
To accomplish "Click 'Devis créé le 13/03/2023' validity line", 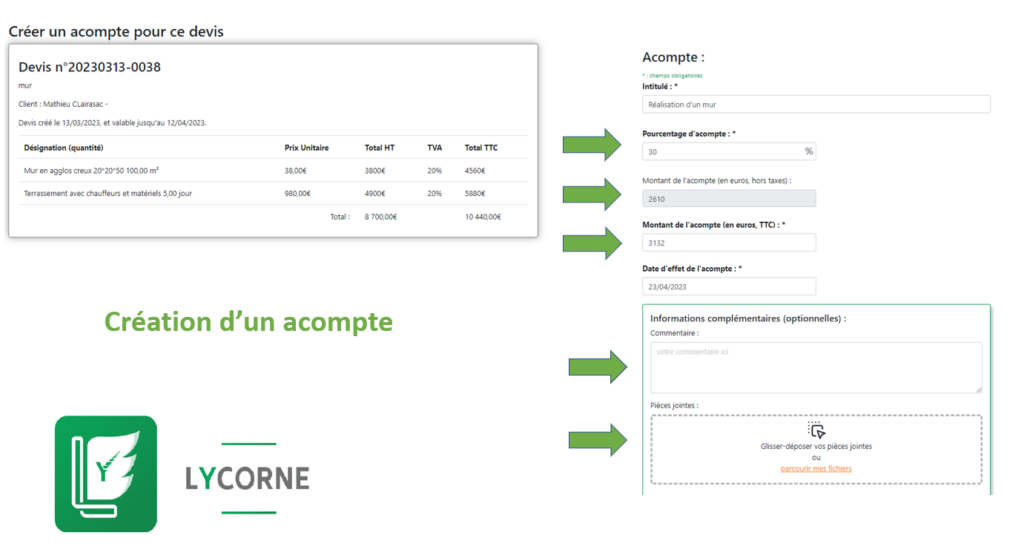I will click(112, 123).
